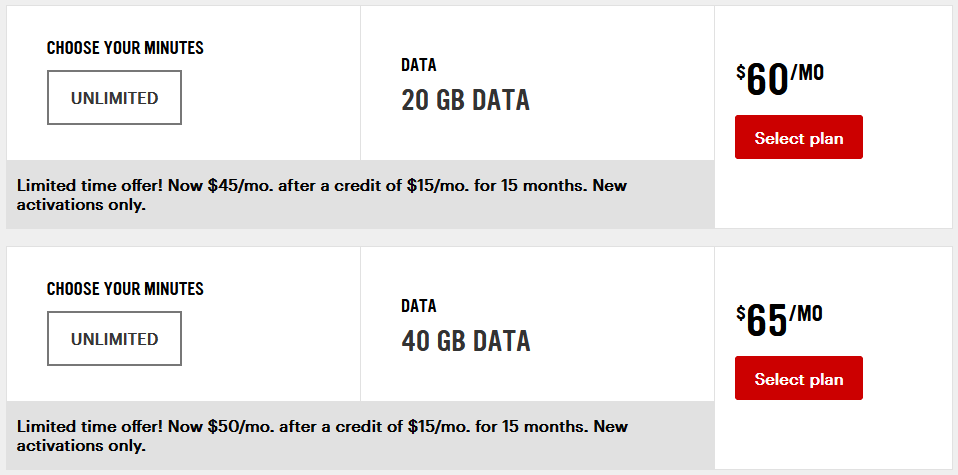958x475 pixels.
Task: Click the '/MO' suffix beside 65
Action: tap(806, 314)
